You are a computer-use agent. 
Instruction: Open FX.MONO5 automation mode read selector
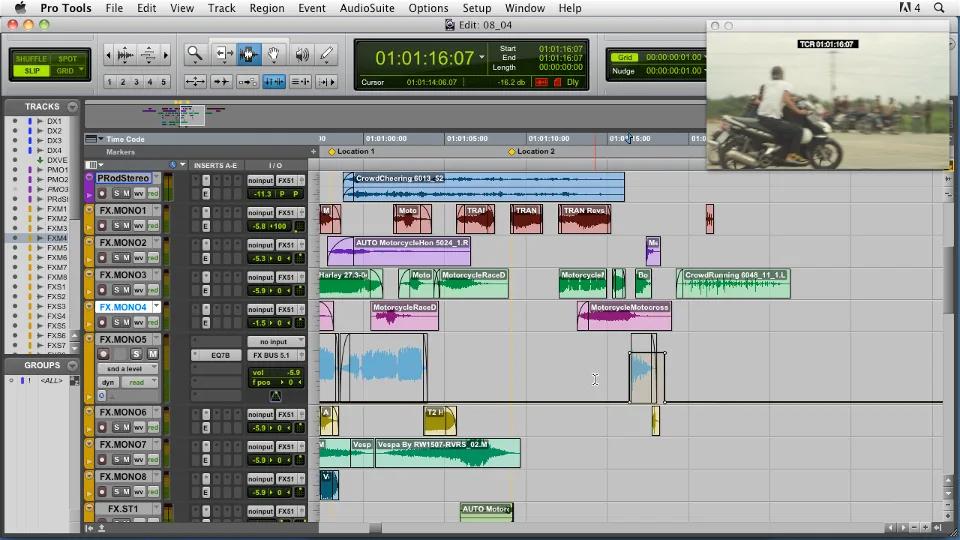coord(140,382)
